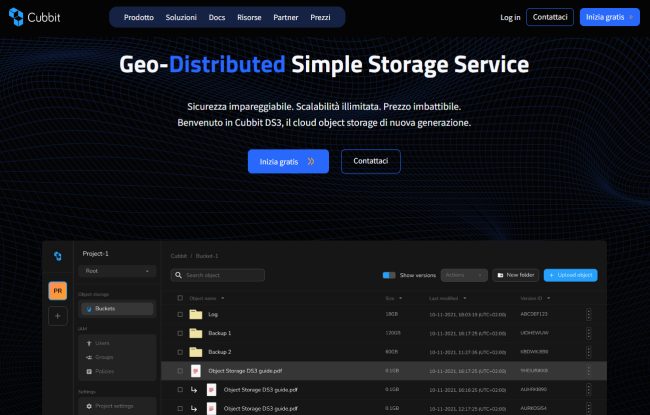Open the Backup 2 folder icon

[196, 352]
